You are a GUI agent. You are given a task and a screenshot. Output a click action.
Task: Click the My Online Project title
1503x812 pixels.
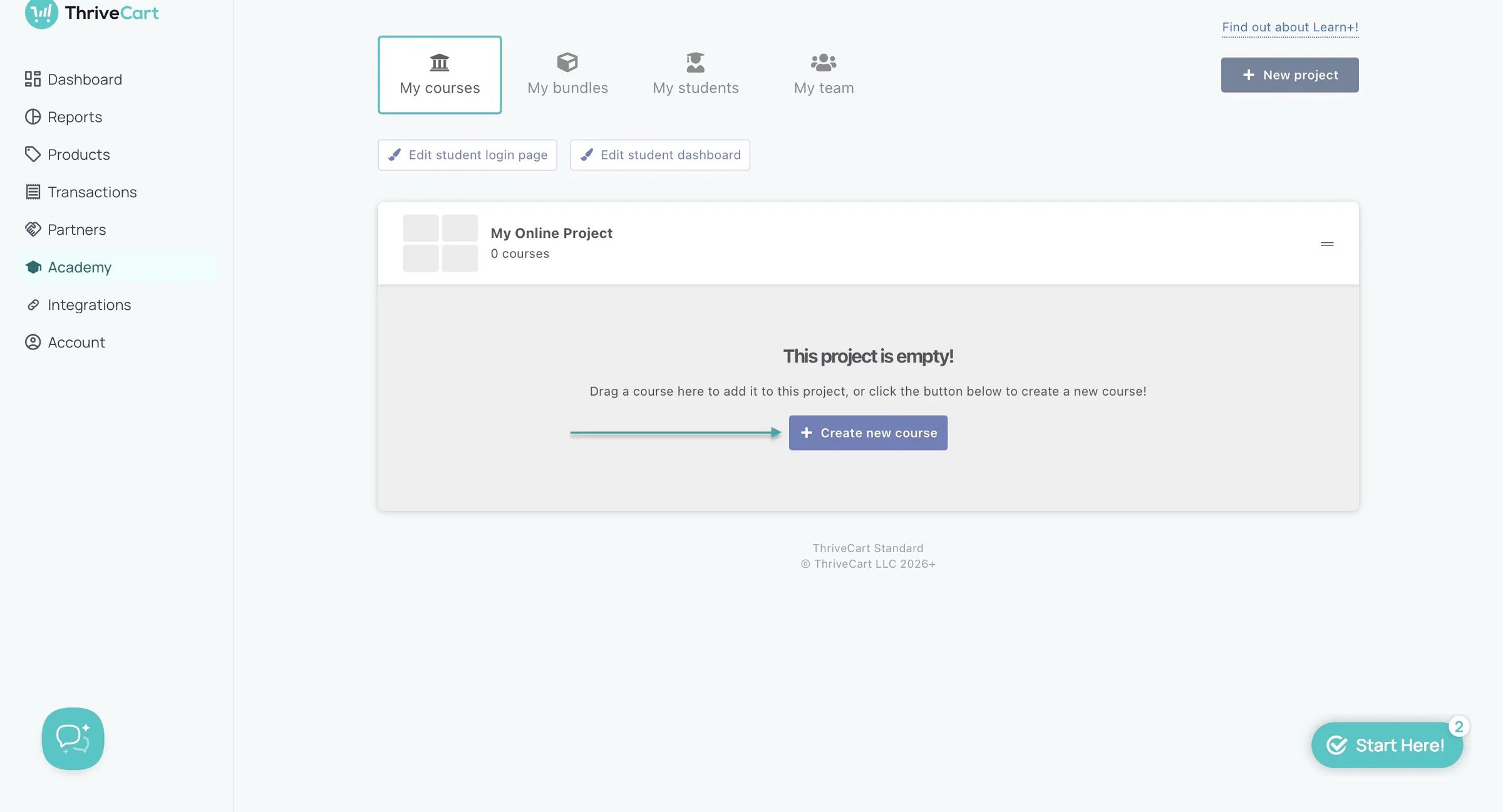pyautogui.click(x=551, y=233)
